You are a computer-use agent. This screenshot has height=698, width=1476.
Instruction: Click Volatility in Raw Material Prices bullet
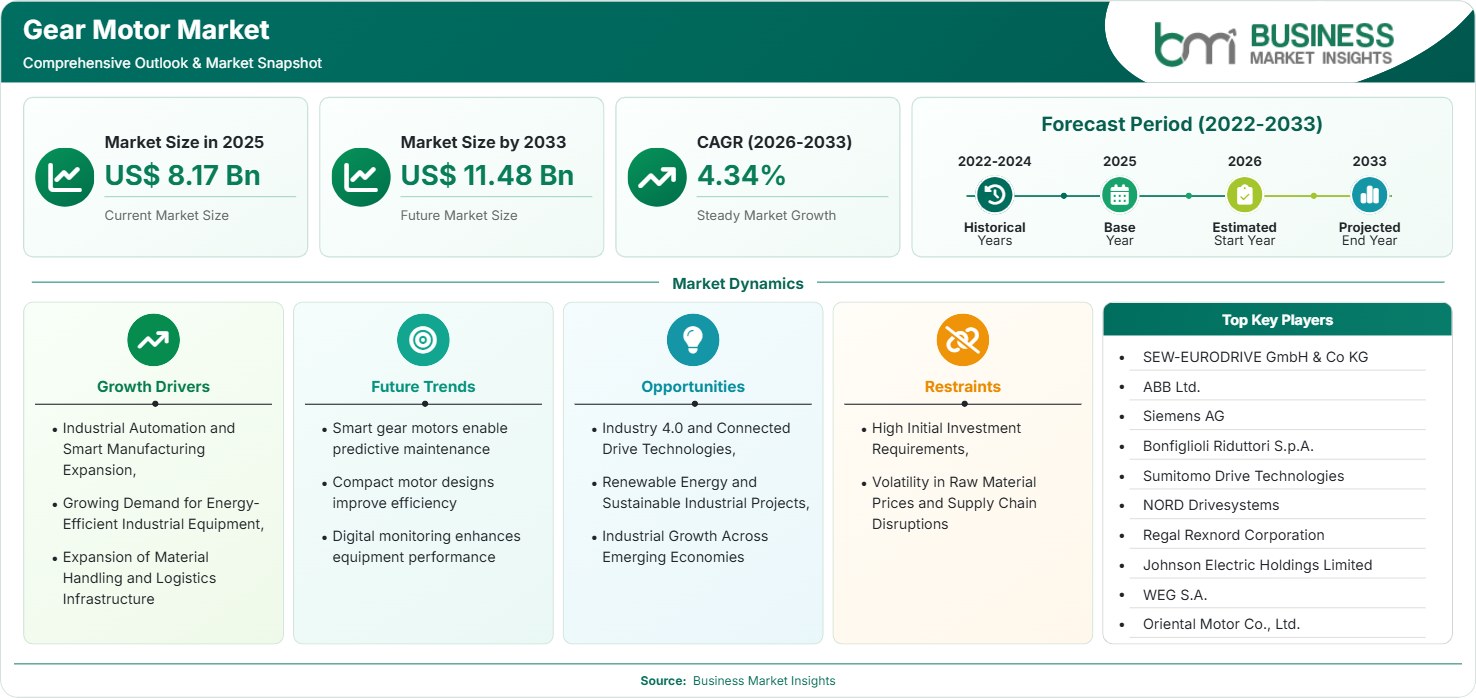[954, 503]
